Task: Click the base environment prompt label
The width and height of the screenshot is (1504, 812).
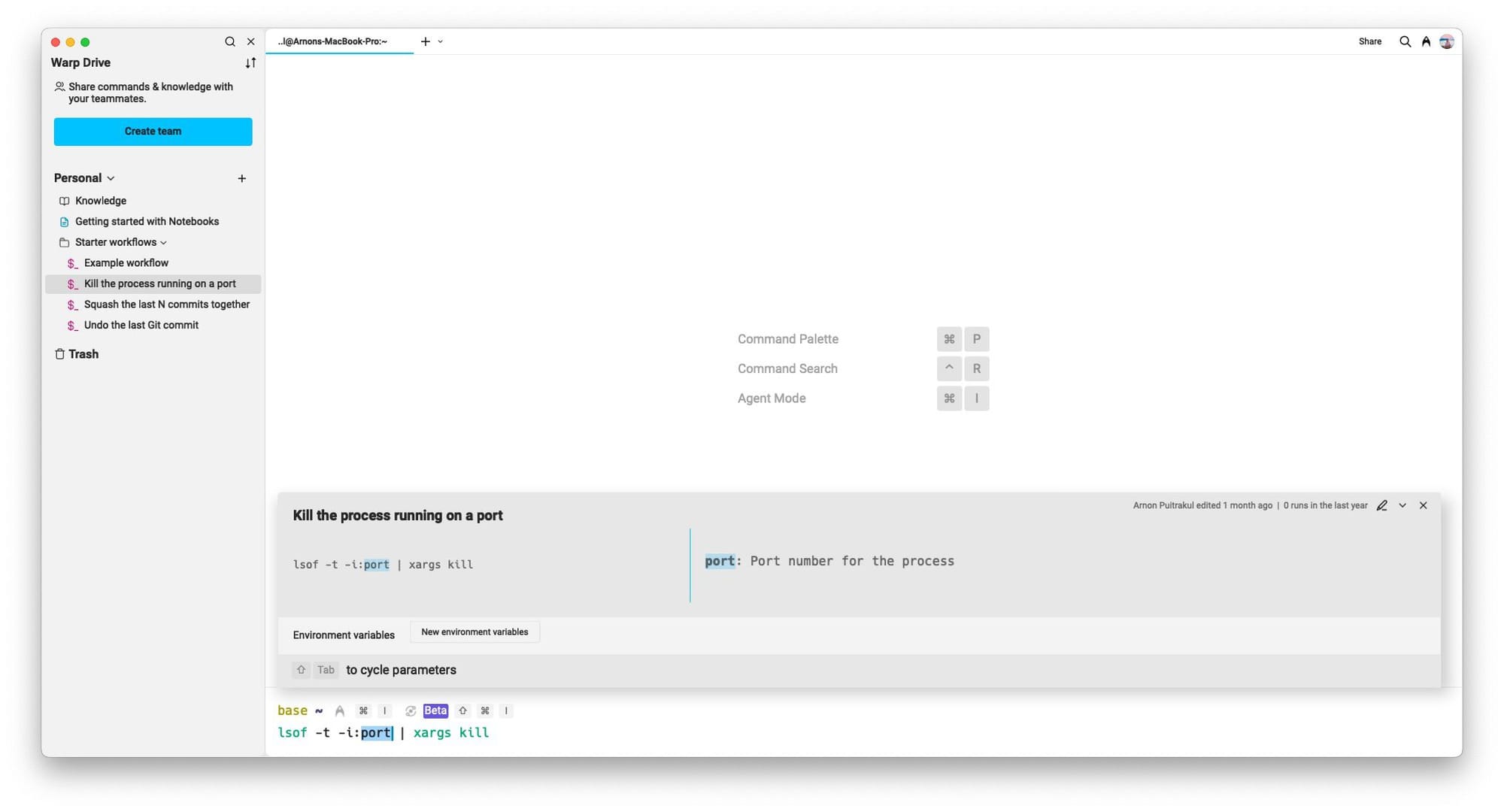Action: (292, 711)
